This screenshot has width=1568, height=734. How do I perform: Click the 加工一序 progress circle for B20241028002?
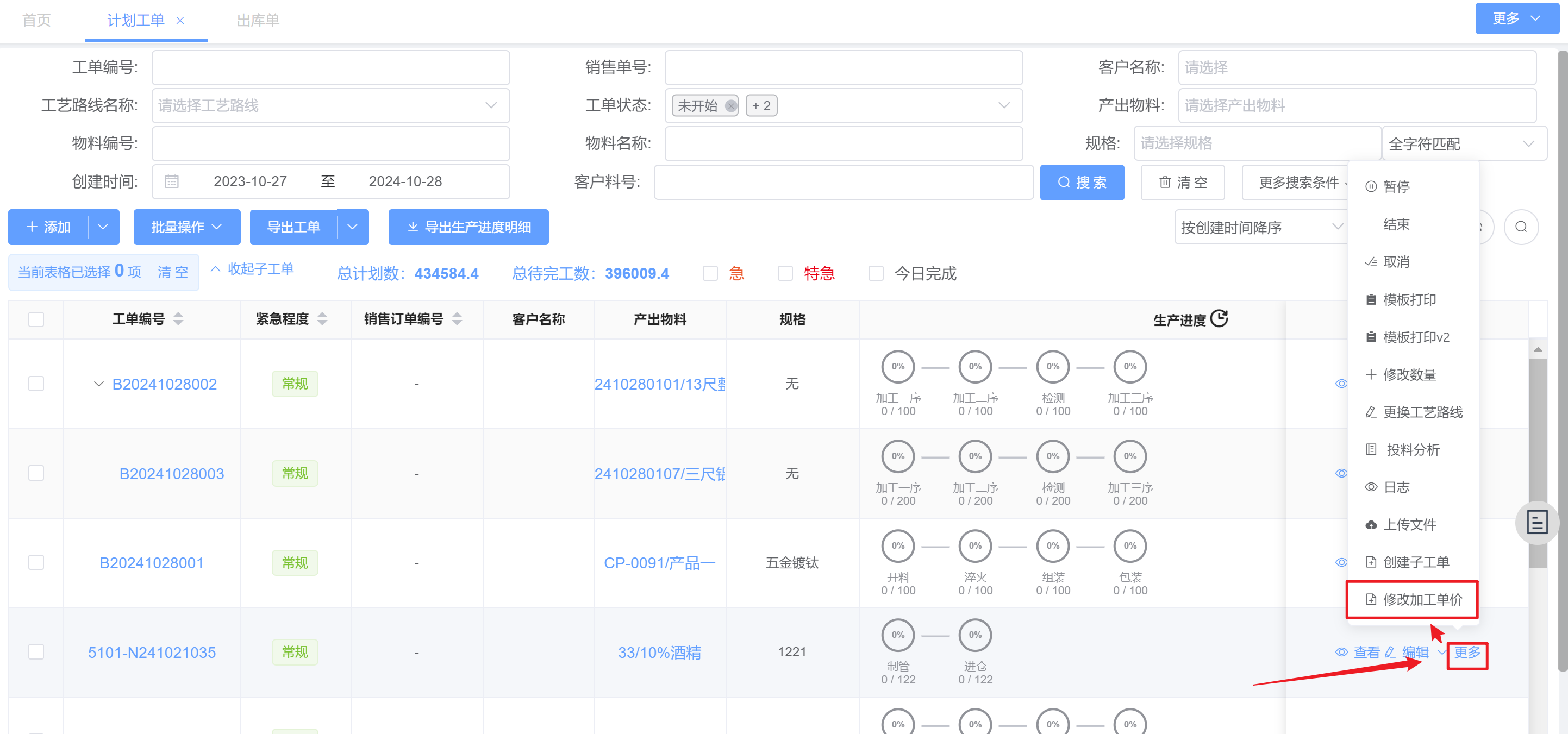(x=898, y=366)
